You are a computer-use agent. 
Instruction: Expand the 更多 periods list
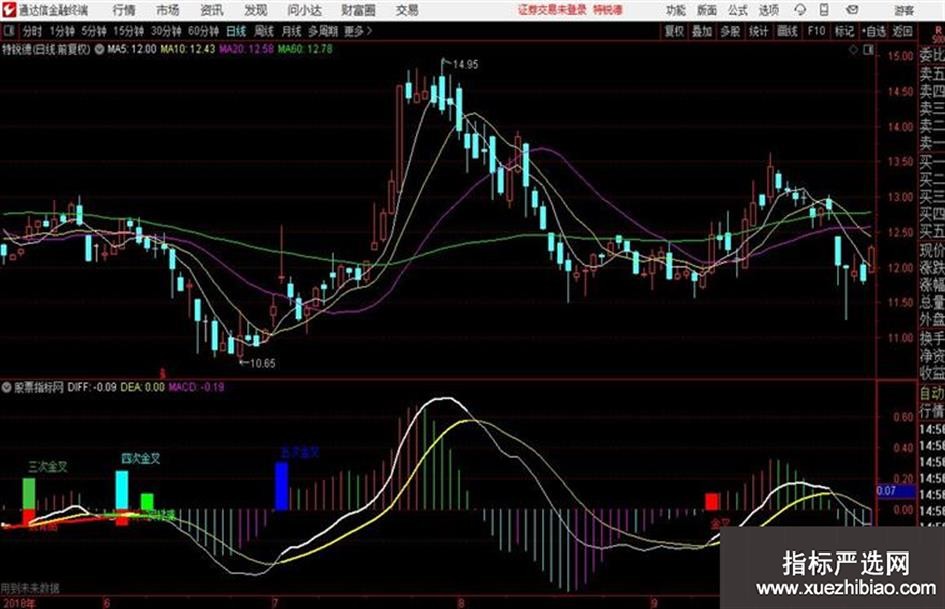358,31
